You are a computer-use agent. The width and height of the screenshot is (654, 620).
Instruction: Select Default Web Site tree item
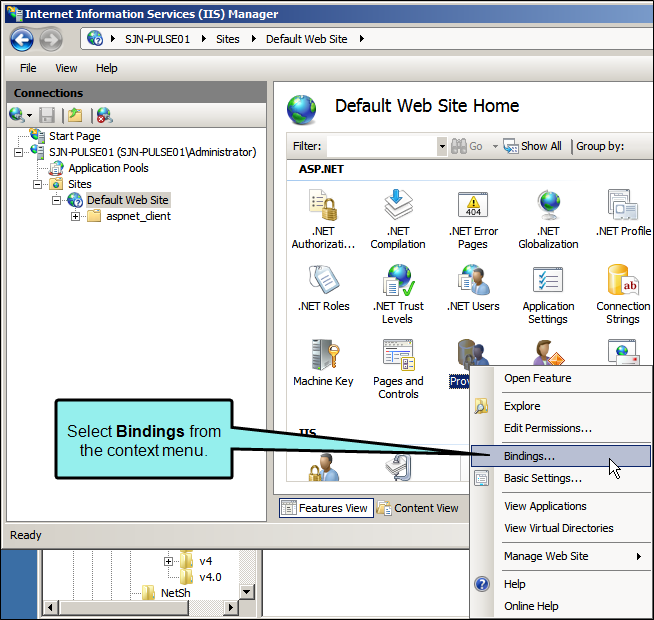tap(128, 200)
